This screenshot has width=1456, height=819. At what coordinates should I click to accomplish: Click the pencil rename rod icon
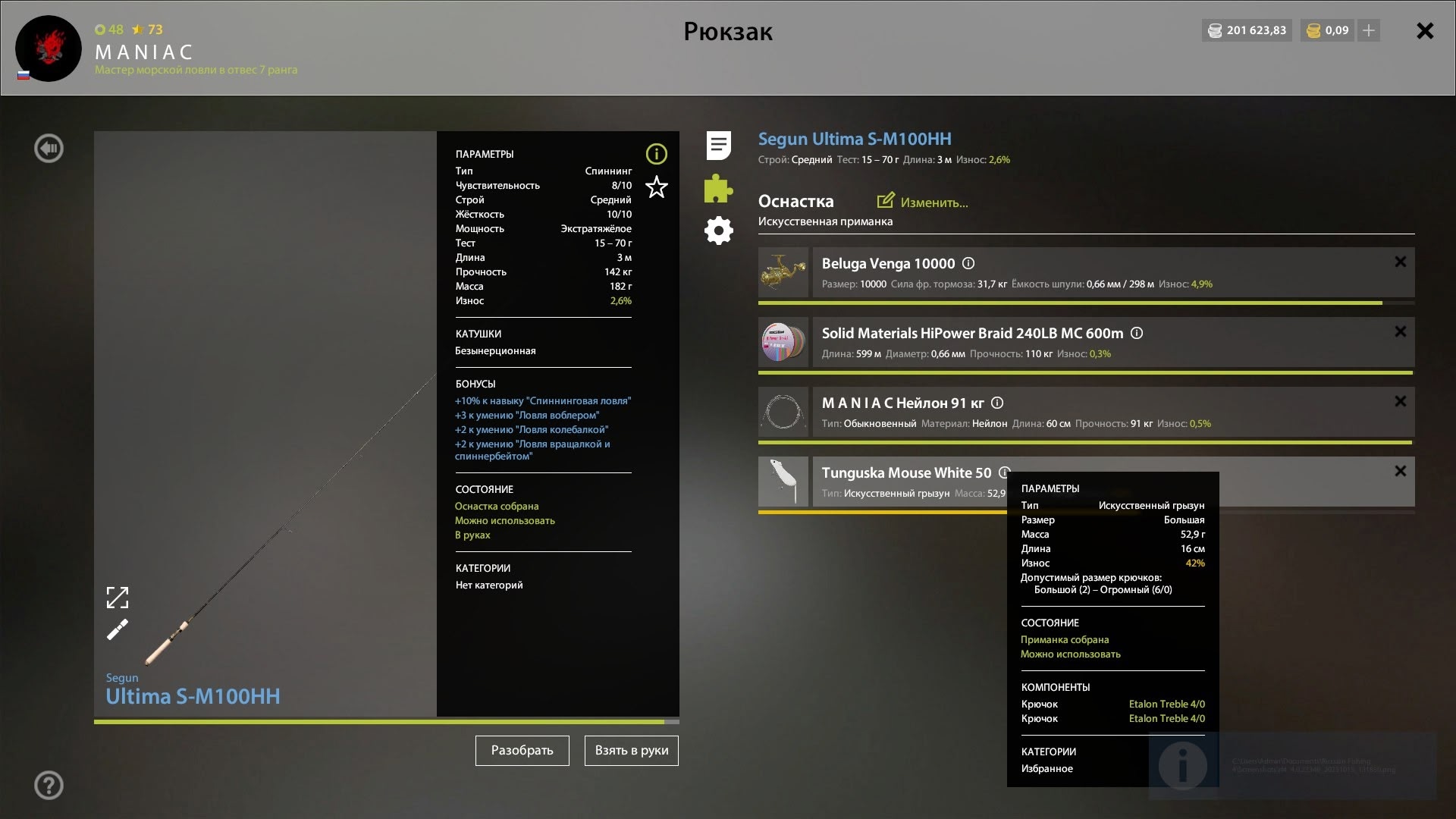[118, 629]
